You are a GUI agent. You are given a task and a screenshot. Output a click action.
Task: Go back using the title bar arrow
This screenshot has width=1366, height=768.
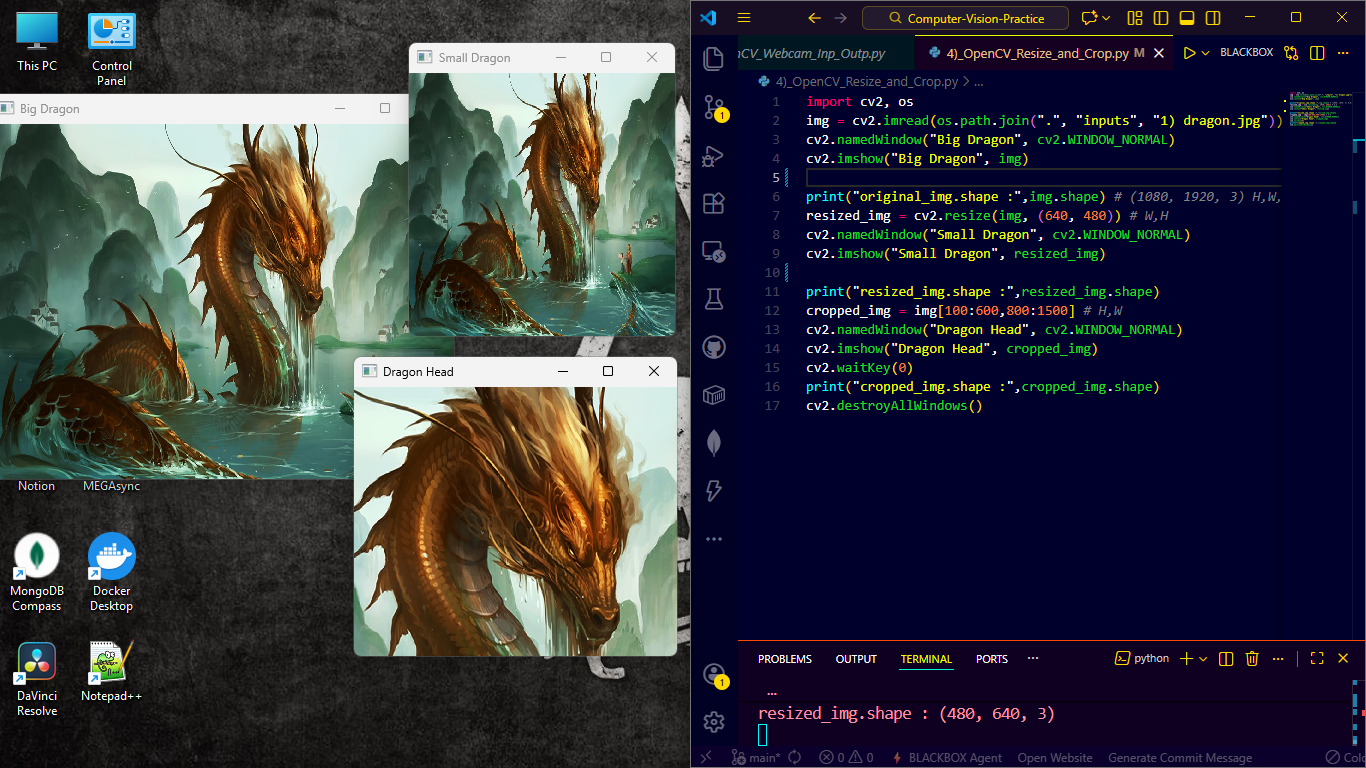[x=814, y=18]
